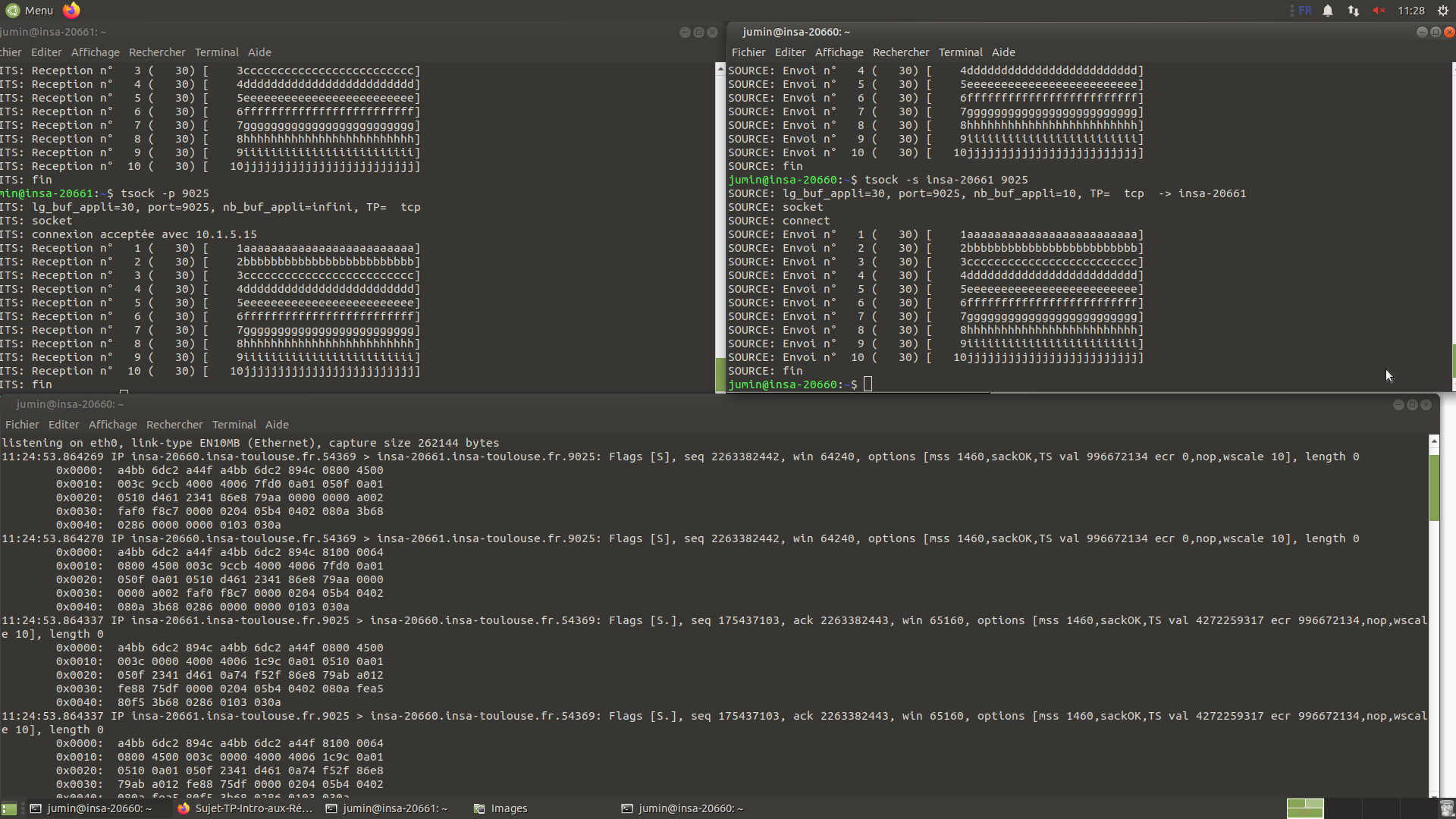Click the muted volume icon
1456x819 pixels.
1379,11
